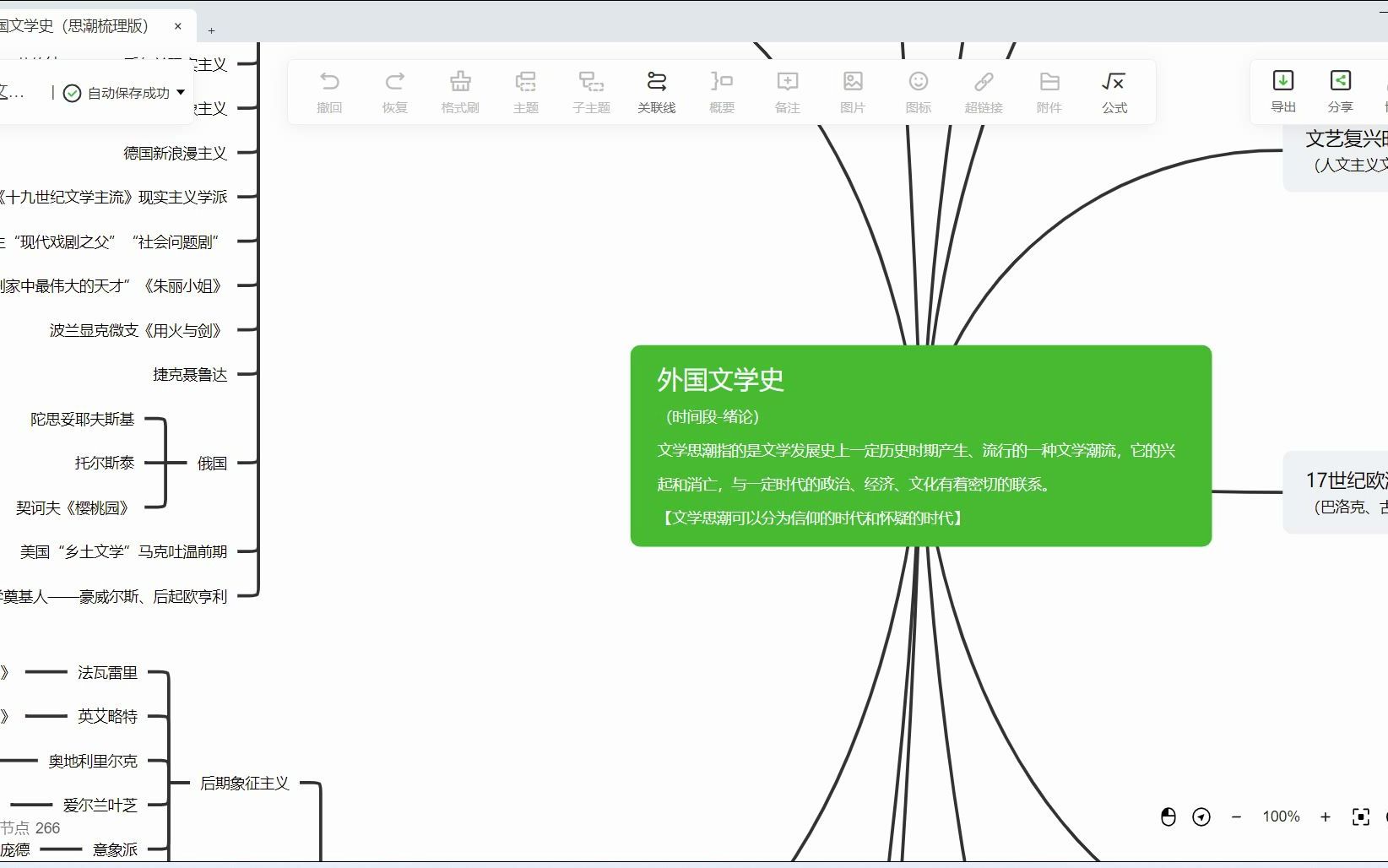Select the 陀思妥耶夫斯基 node
1388x868 pixels.
pyautogui.click(x=83, y=419)
